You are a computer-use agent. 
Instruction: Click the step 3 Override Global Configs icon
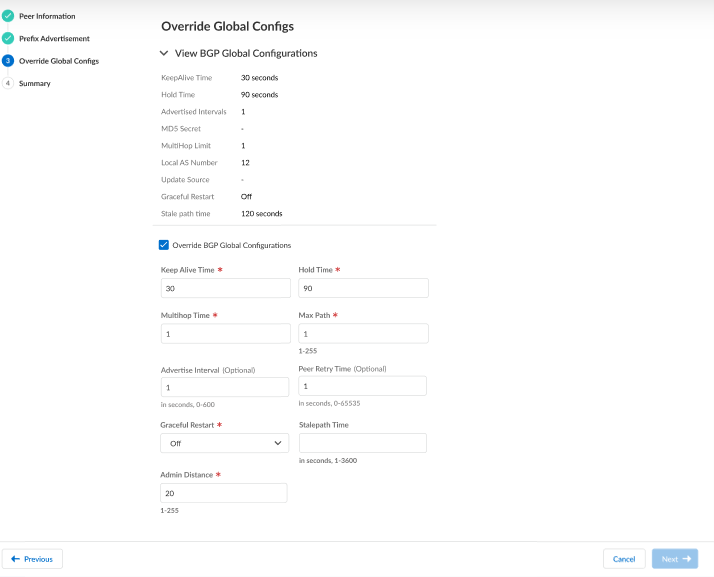click(8, 61)
